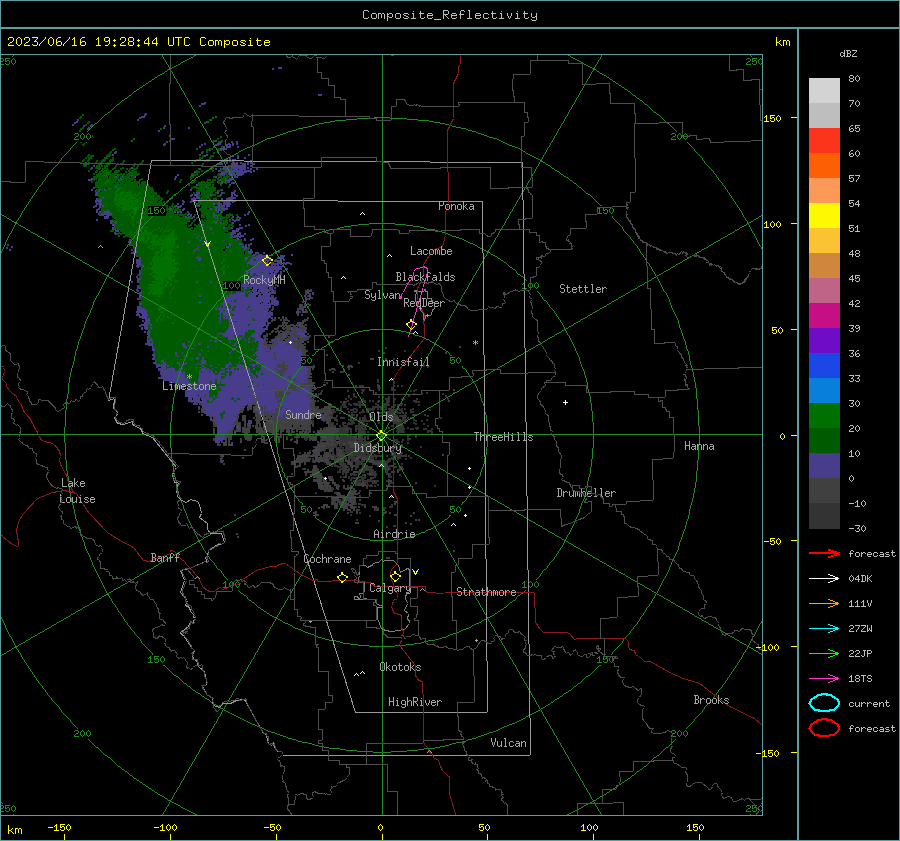Click the Blackfalds city label

pyautogui.click(x=425, y=277)
